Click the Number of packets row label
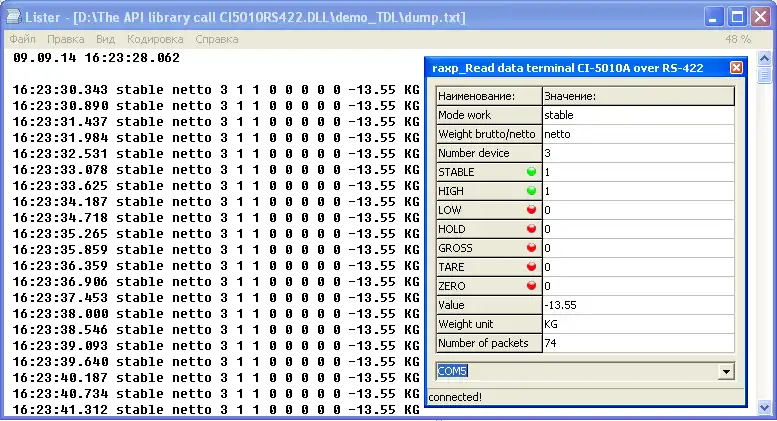Image resolution: width=777 pixels, height=421 pixels. coord(489,343)
